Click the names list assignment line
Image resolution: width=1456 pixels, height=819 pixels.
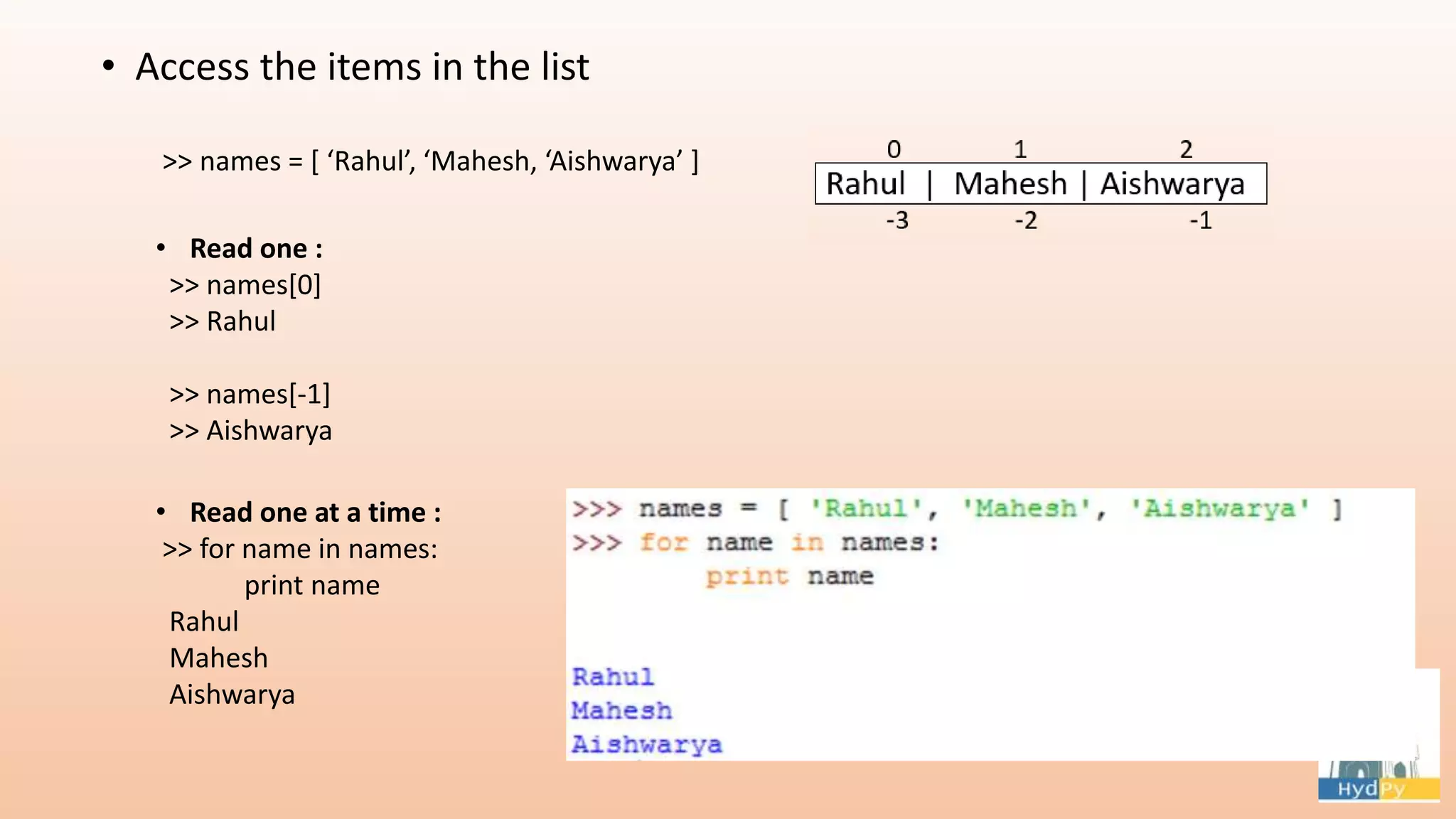pyautogui.click(x=430, y=161)
